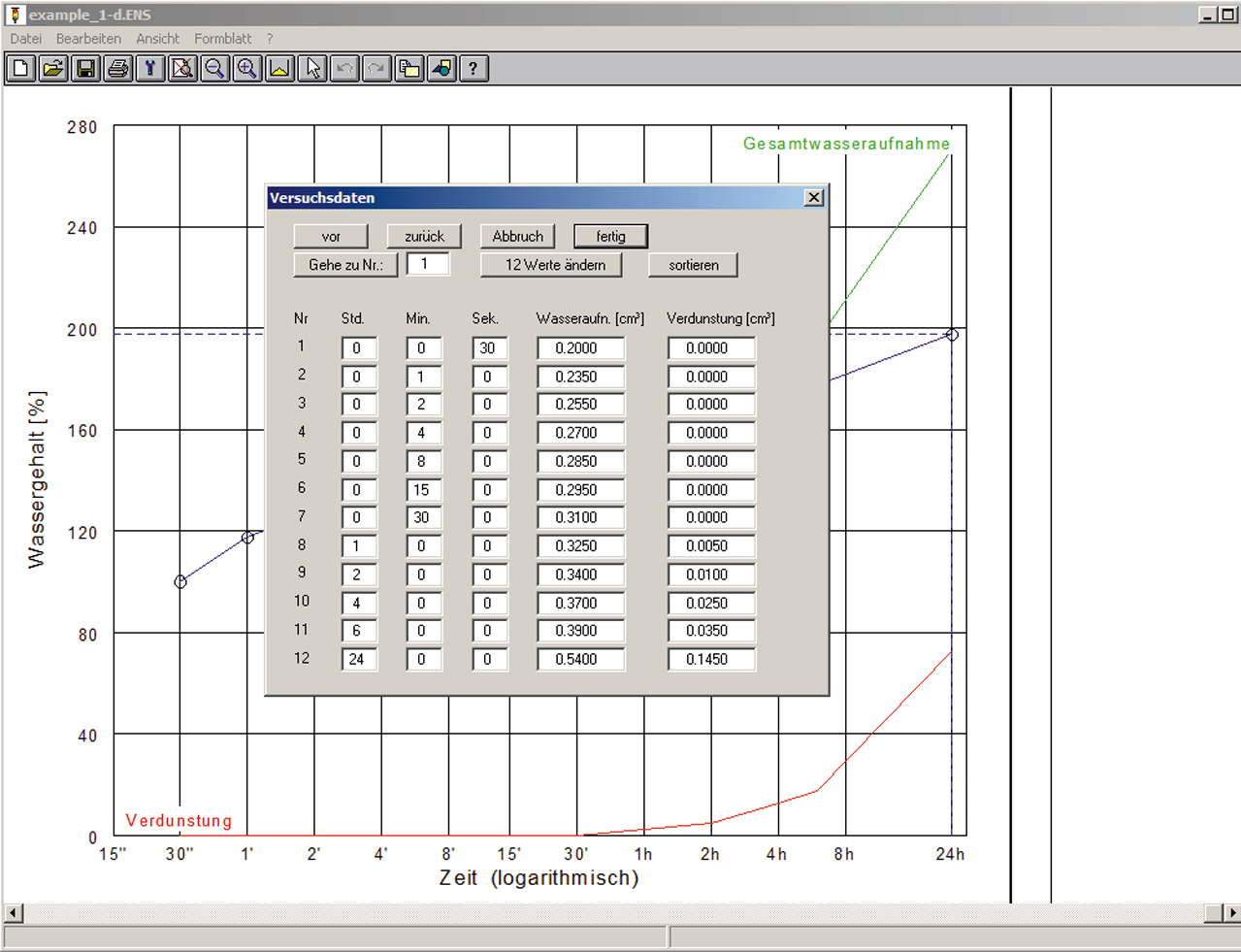Click the 'Zeit (logarithmisch)' axis label

click(x=539, y=878)
